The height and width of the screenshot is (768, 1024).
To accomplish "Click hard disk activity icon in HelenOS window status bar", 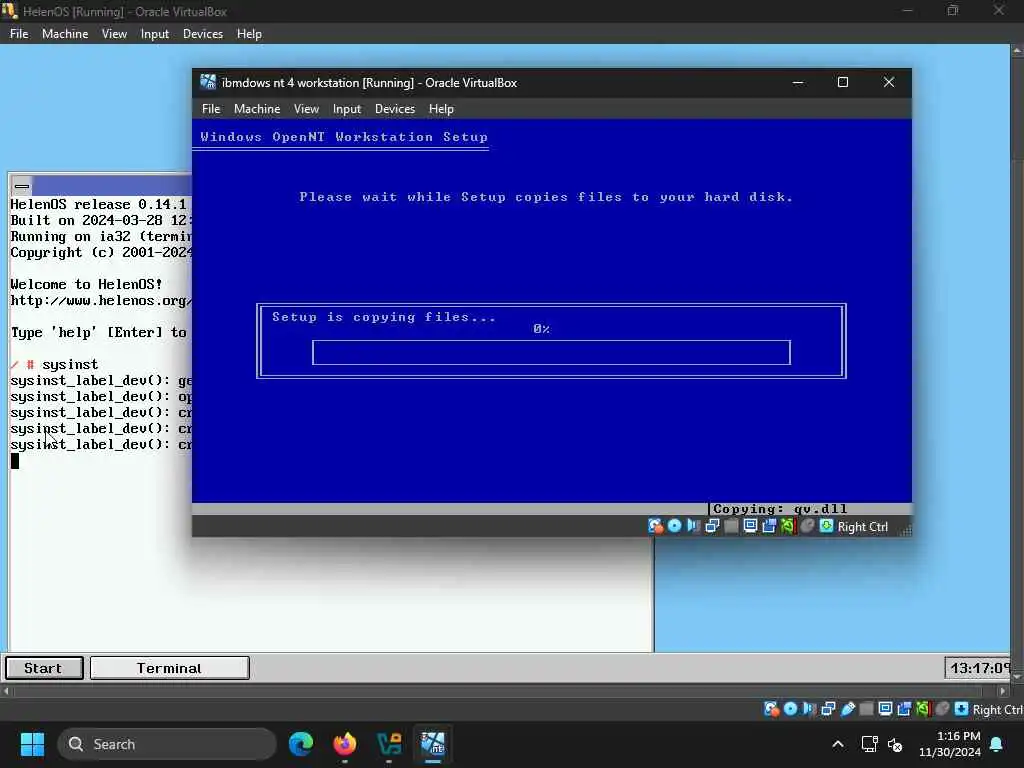I will (771, 709).
